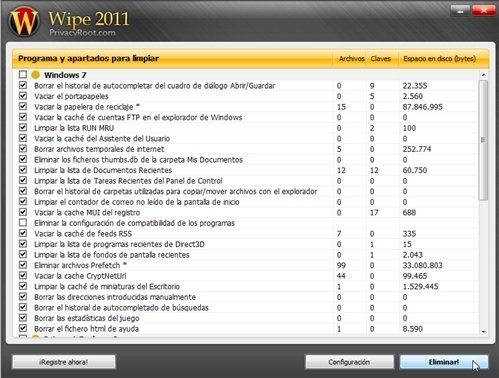Click 'Programa y apartados para limpiar' header
The width and height of the screenshot is (499, 378).
(88, 58)
